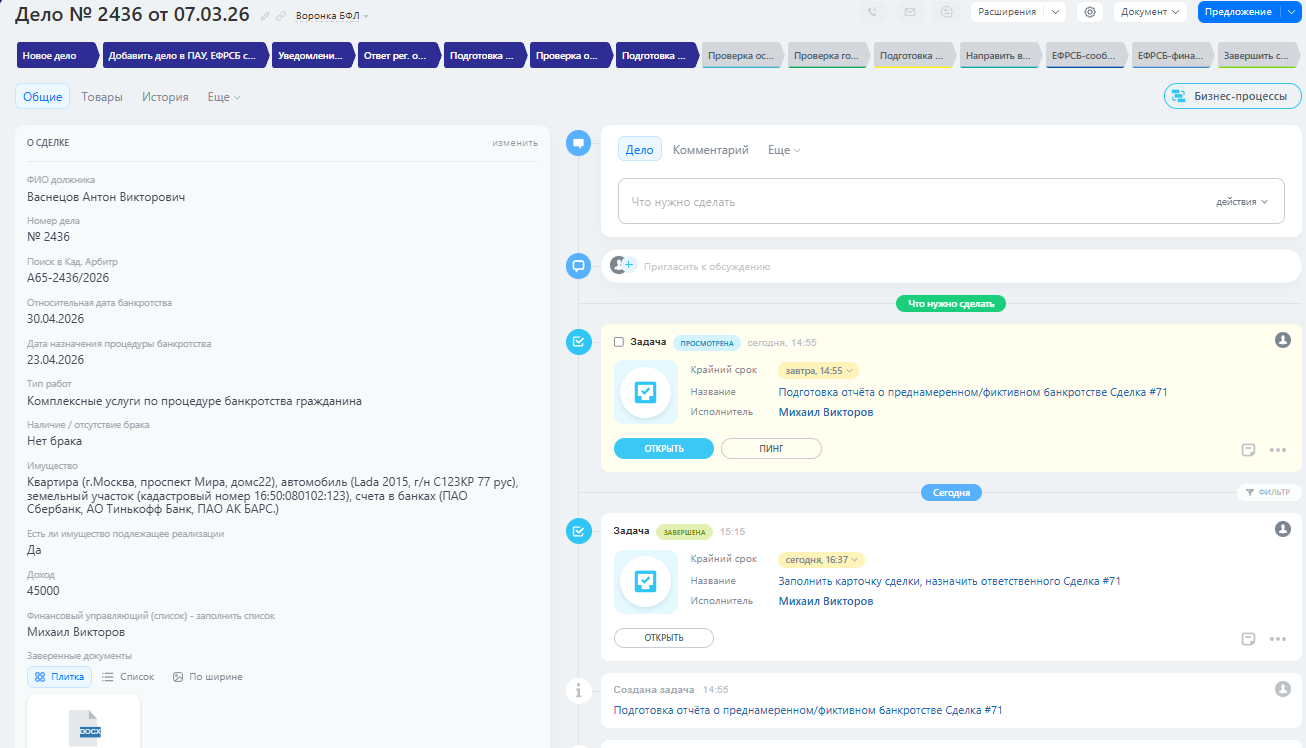Click the pencil icon beside the deal title
The width and height of the screenshot is (1306, 748).
pos(265,16)
